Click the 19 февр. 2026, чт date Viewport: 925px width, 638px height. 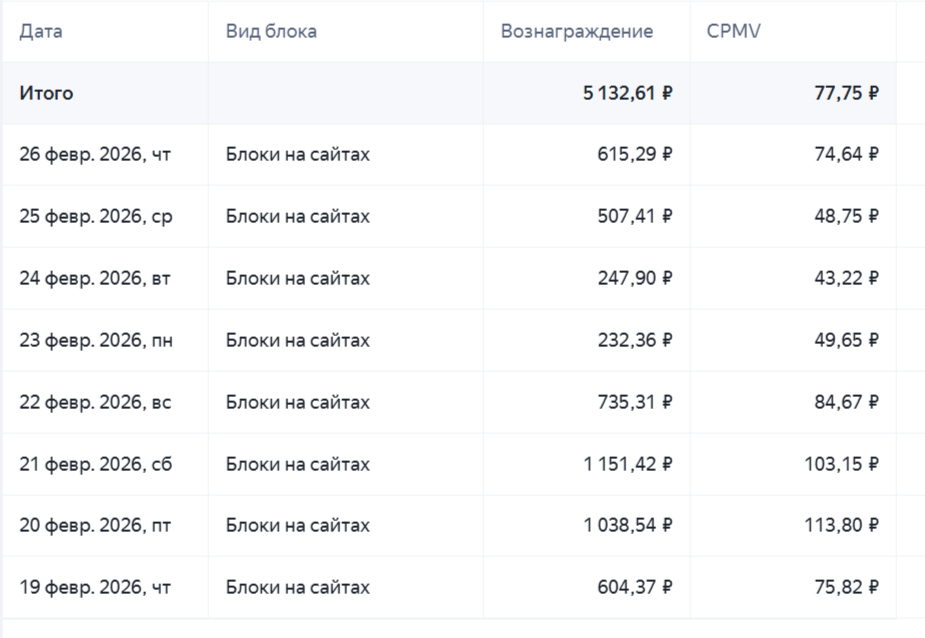95,587
